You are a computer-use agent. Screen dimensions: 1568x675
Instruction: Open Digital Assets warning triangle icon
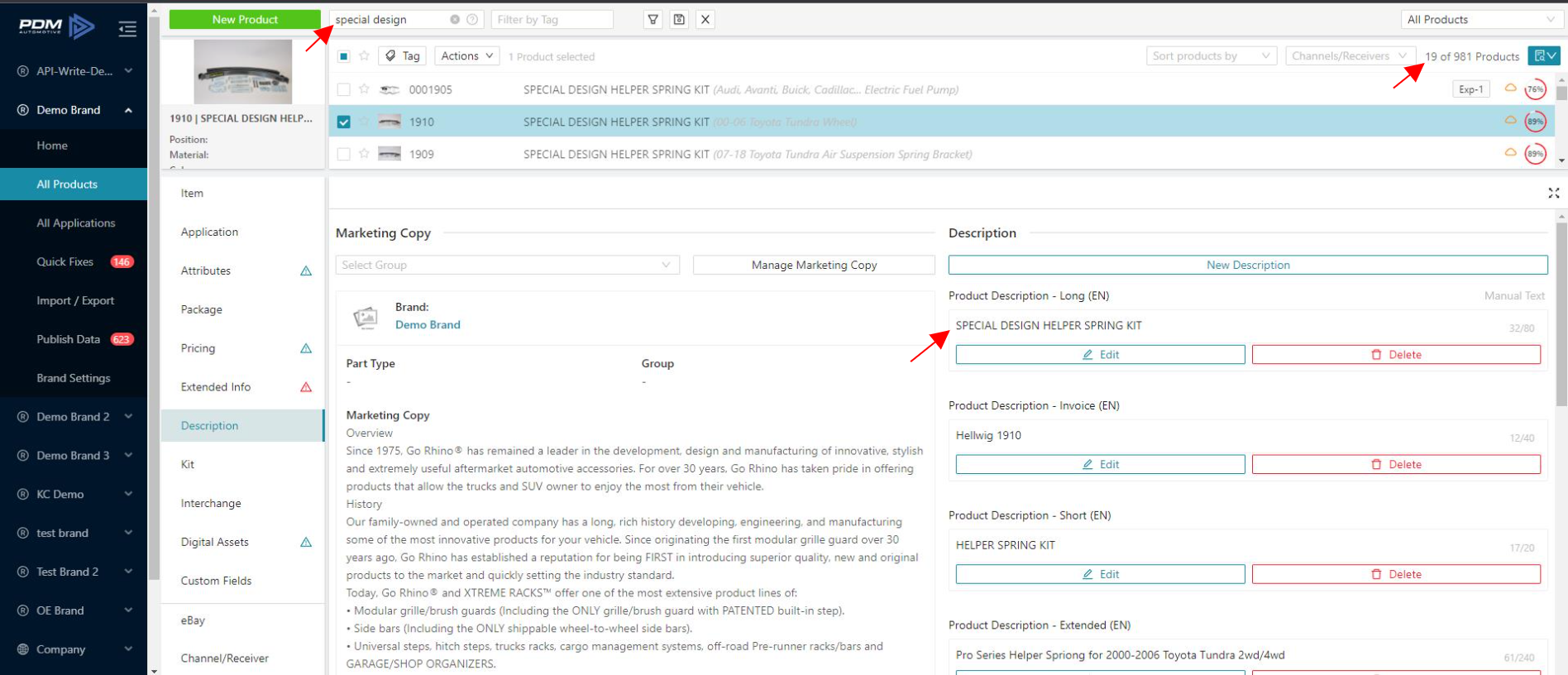pyautogui.click(x=306, y=542)
